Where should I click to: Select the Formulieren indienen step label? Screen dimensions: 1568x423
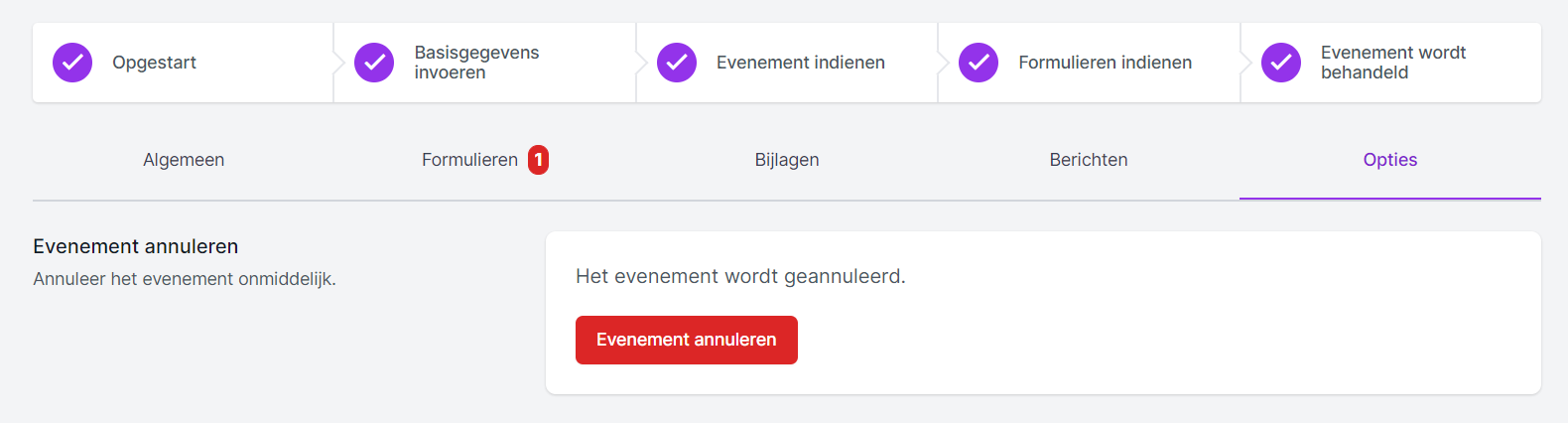(x=1105, y=63)
